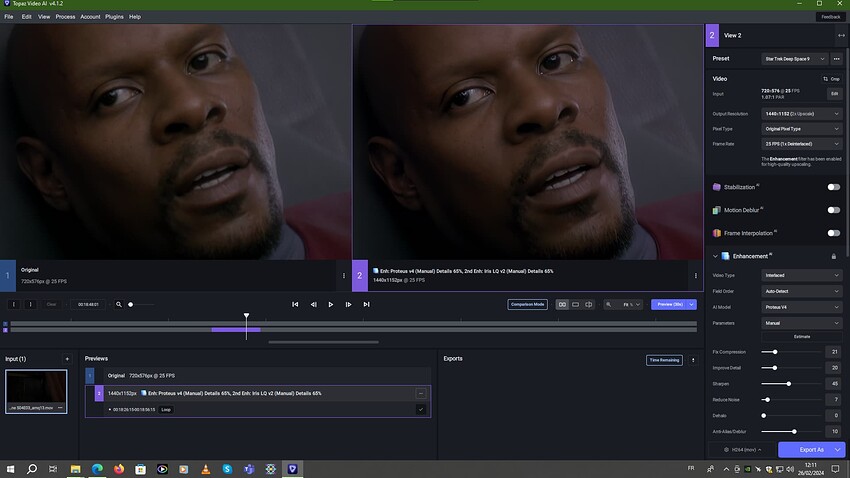Open the Help menu
This screenshot has width=850, height=478.
coord(134,17)
